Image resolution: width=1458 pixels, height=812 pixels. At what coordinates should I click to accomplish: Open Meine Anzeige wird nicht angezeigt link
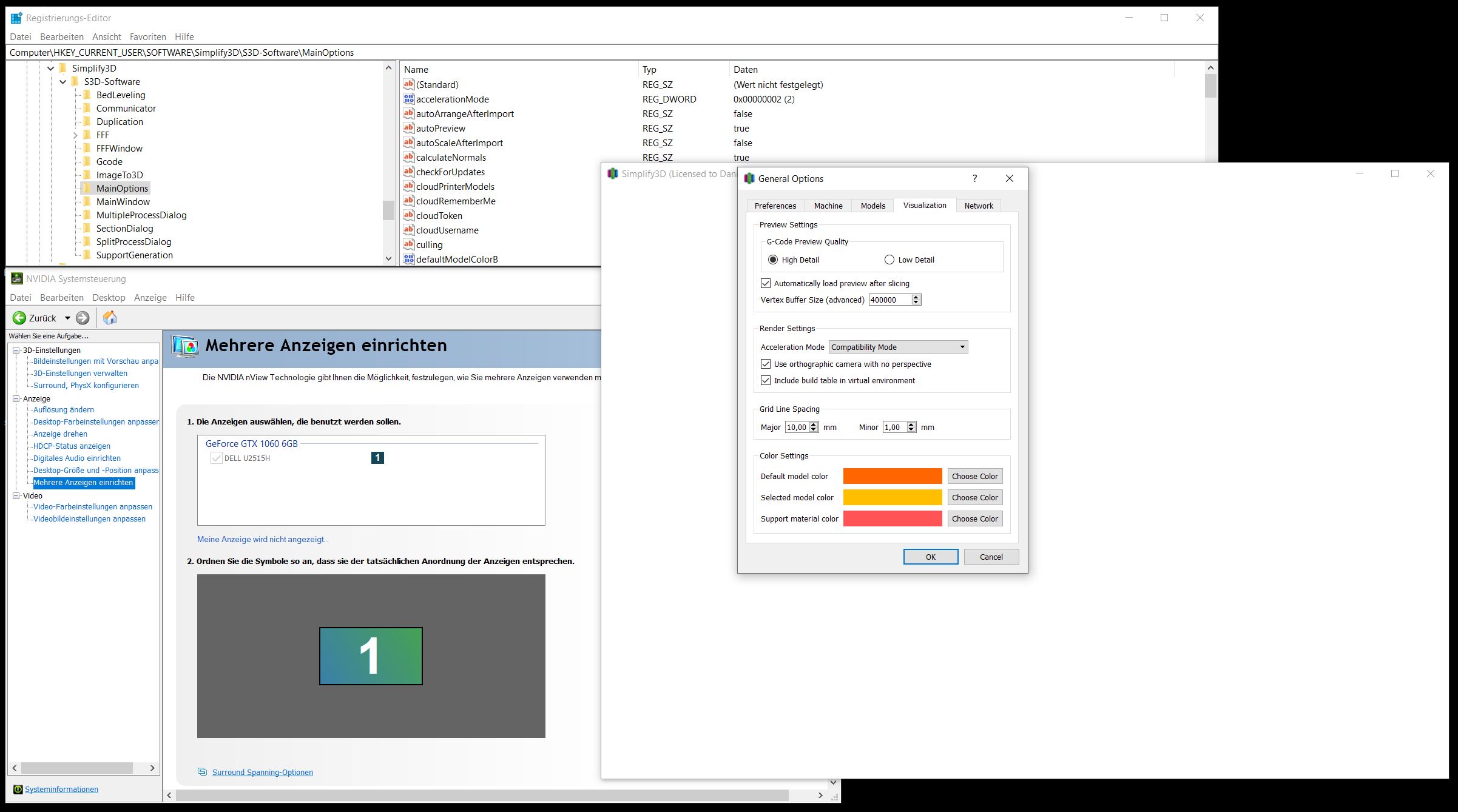tap(263, 539)
